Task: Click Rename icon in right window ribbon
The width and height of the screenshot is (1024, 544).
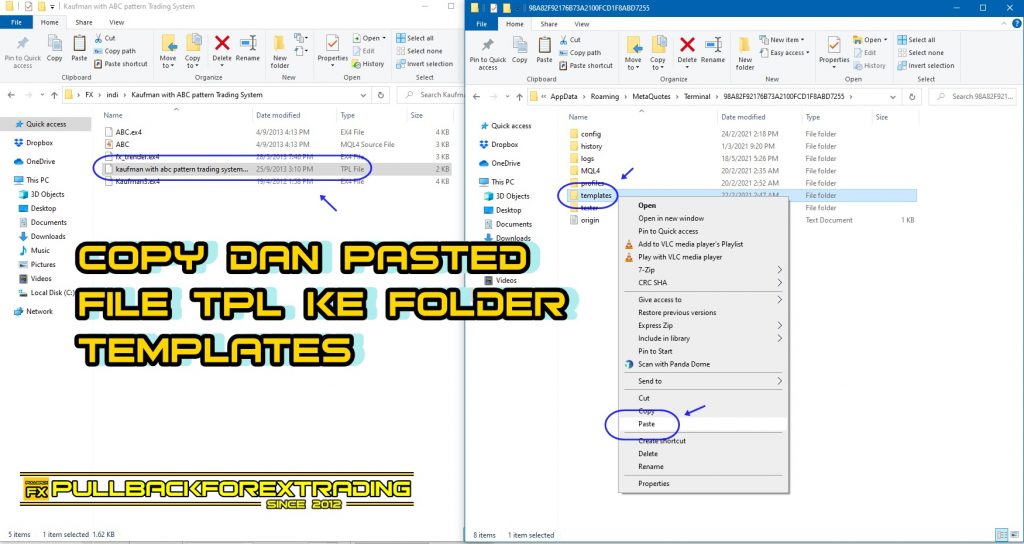Action: [x=712, y=50]
